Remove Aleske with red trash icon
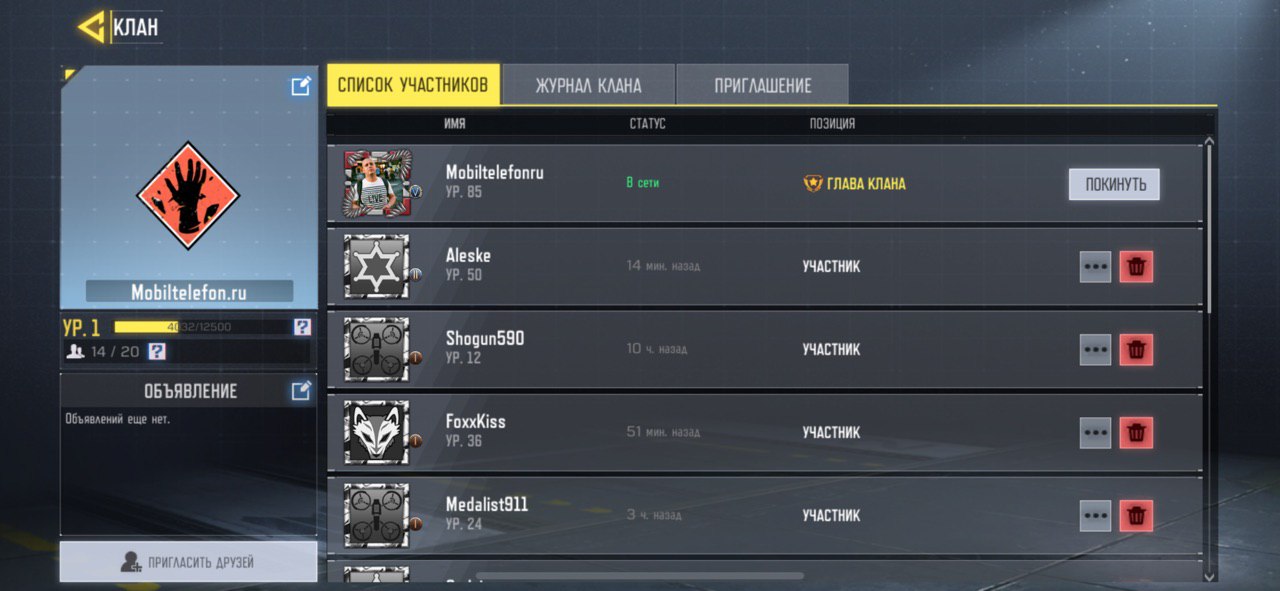 click(1136, 267)
